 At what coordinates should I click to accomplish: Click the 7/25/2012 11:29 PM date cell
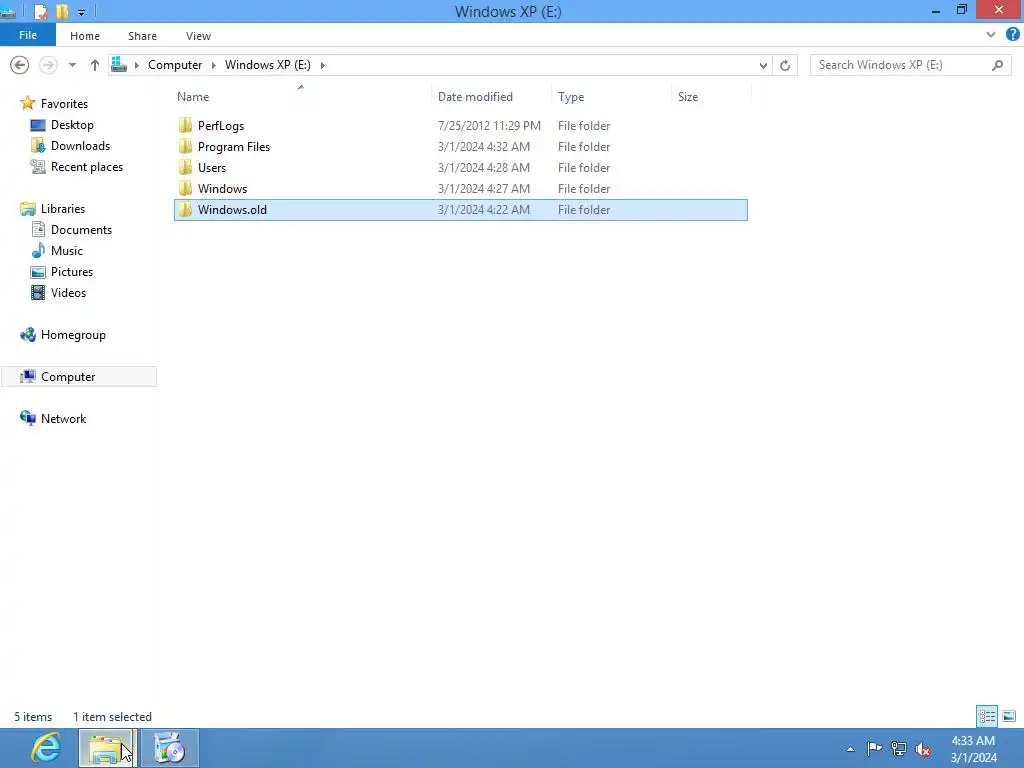(x=489, y=125)
